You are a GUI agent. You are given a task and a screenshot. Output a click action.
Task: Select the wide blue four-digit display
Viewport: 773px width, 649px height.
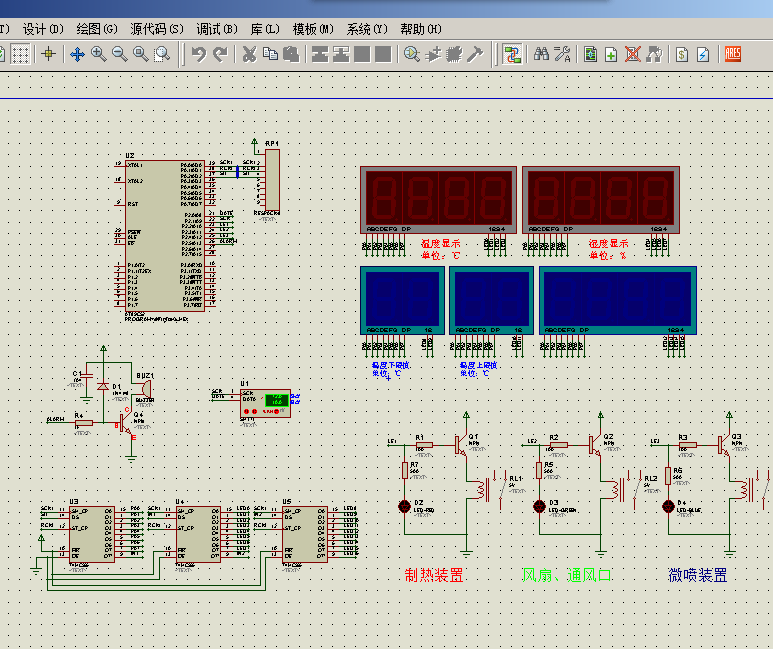tap(618, 300)
